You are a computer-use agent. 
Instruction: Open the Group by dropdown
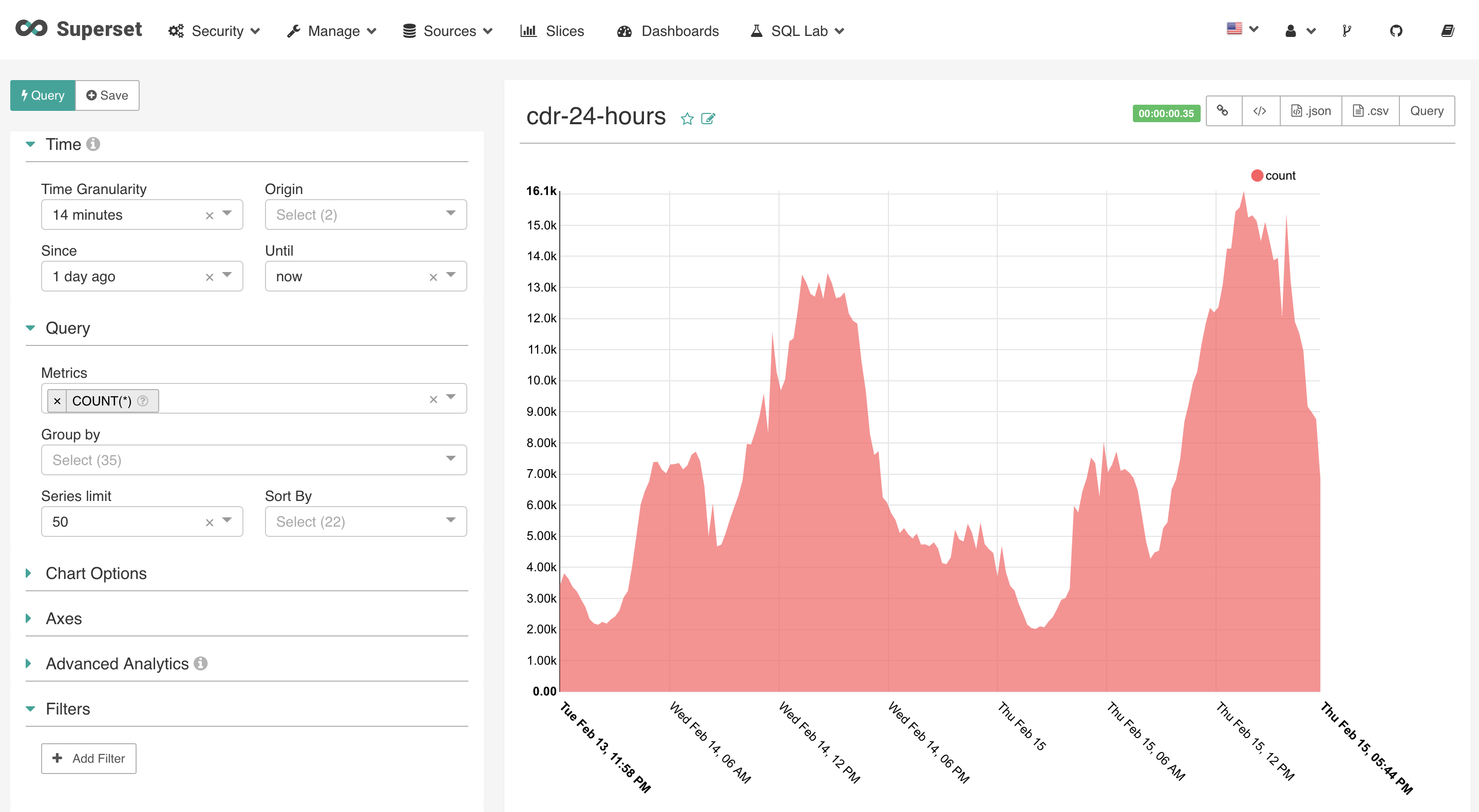[x=253, y=460]
